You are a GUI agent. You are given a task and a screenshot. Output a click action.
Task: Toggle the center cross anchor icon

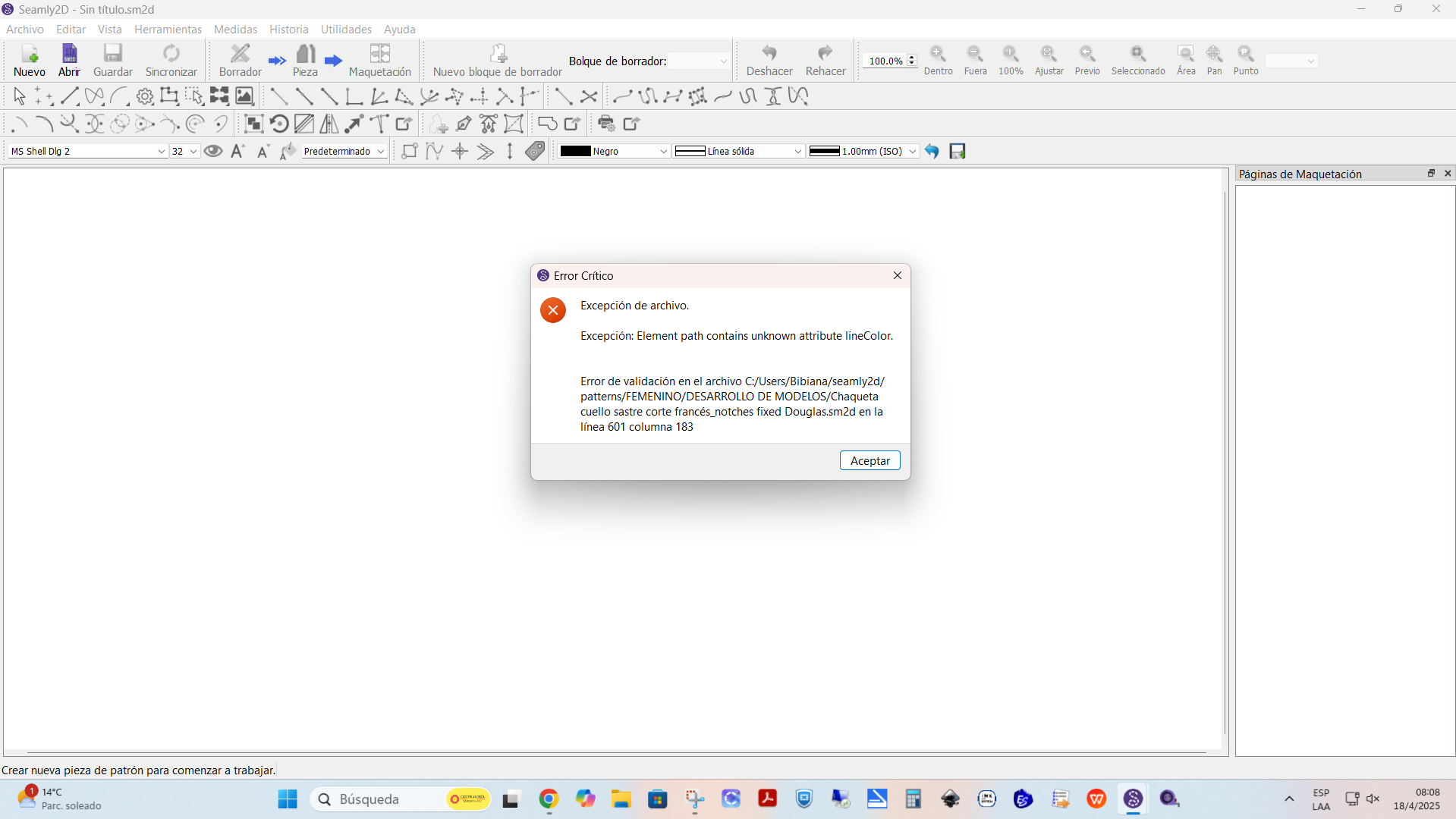460,151
